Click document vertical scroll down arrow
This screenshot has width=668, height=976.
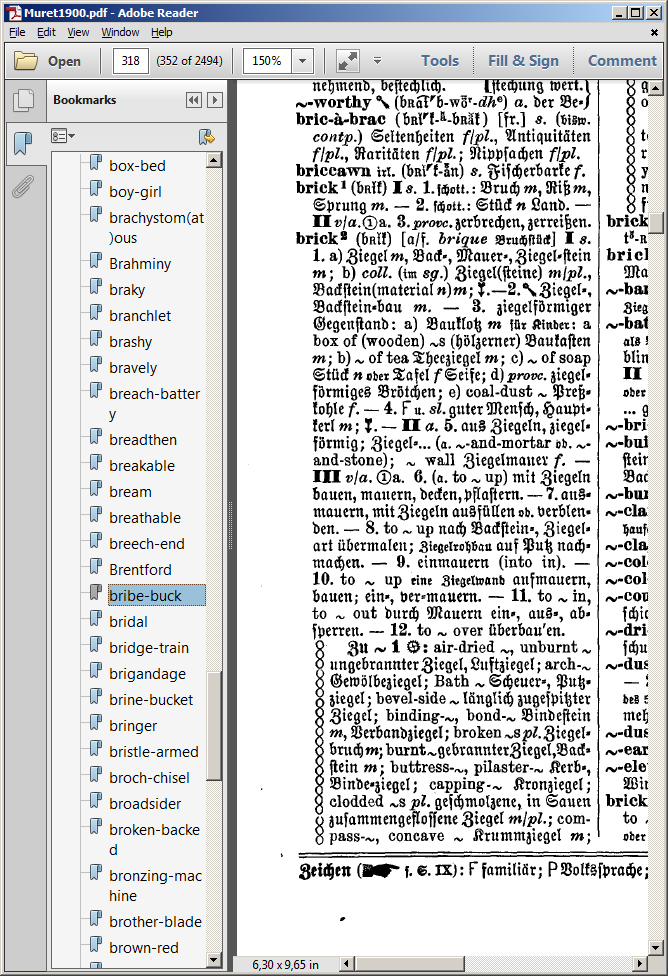tap(655, 948)
